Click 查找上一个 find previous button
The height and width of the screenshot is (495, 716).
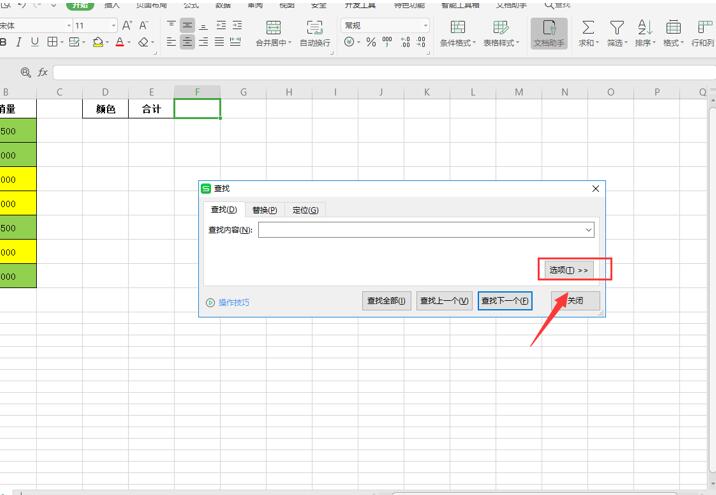click(444, 300)
